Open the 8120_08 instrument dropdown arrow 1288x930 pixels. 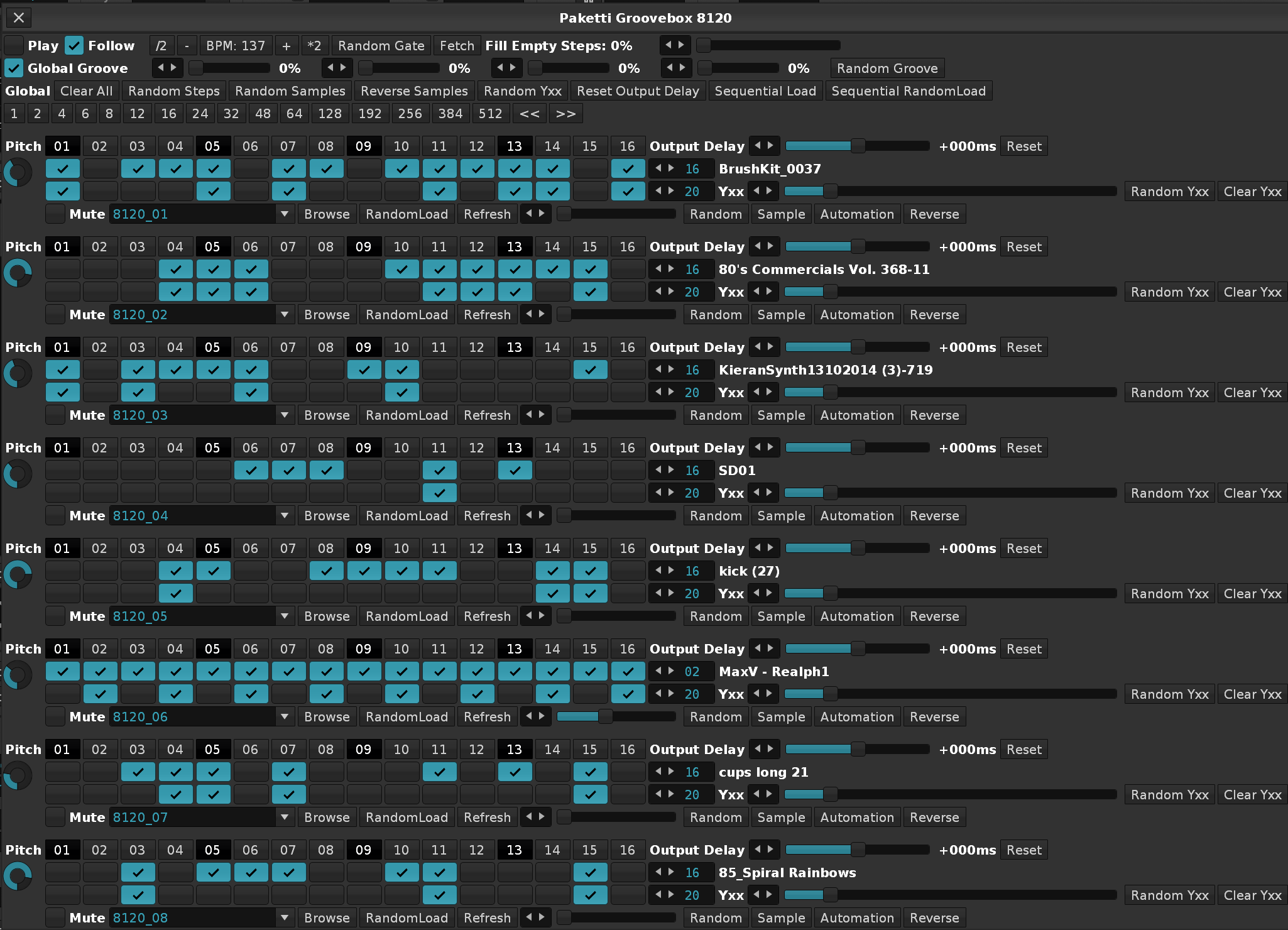(285, 917)
